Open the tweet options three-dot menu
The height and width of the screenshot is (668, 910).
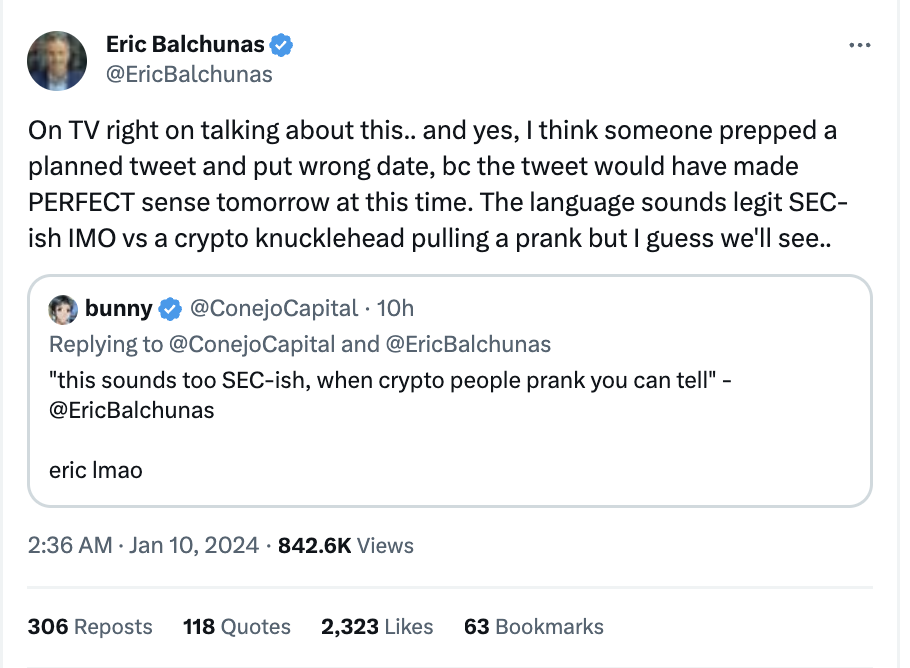tap(858, 44)
